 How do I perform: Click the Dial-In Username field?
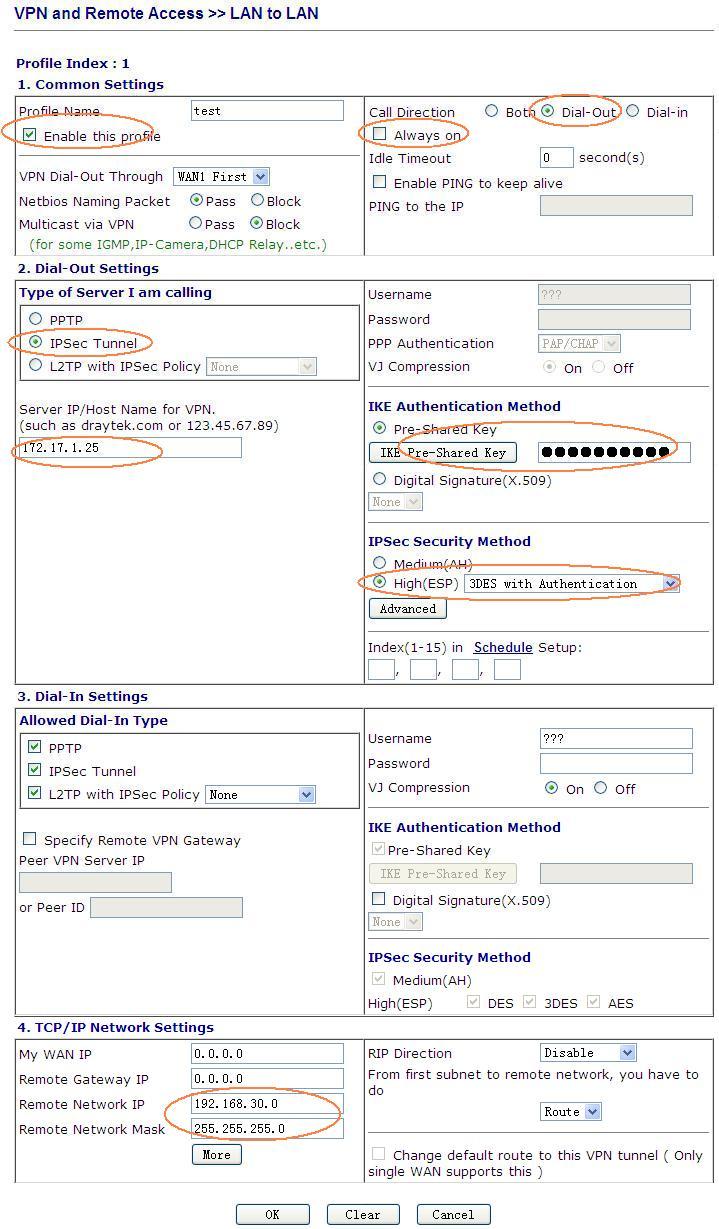(616, 738)
